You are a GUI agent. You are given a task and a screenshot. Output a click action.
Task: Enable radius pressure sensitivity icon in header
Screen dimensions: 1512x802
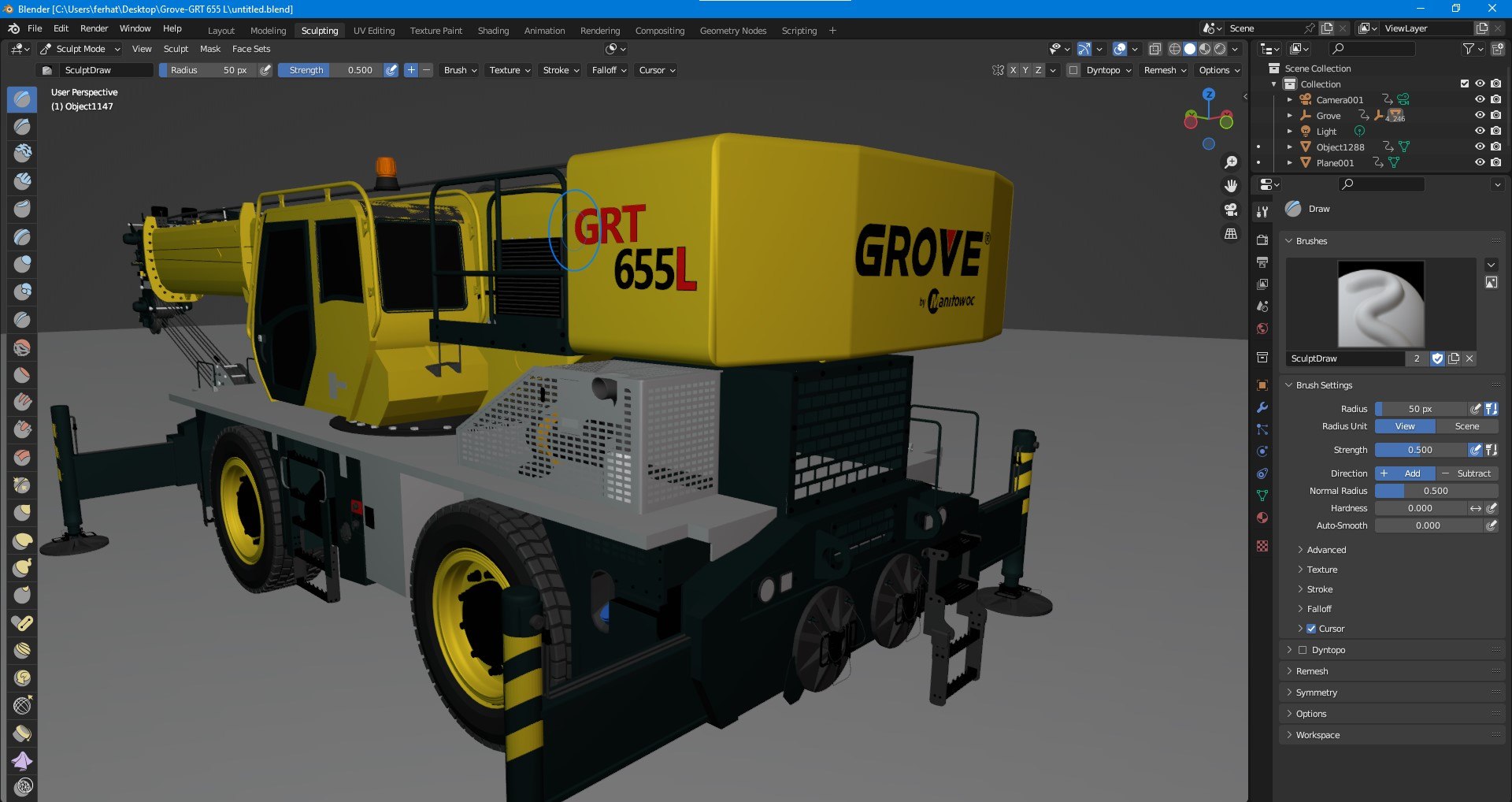(265, 70)
